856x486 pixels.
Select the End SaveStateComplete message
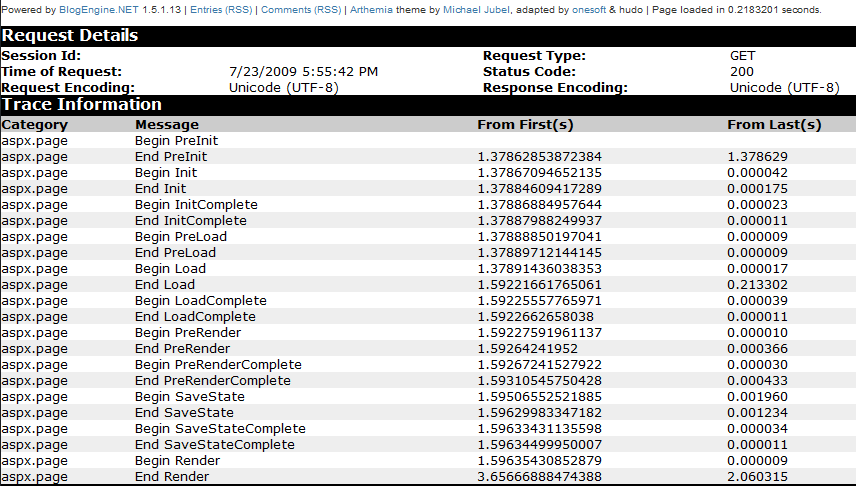pos(215,444)
